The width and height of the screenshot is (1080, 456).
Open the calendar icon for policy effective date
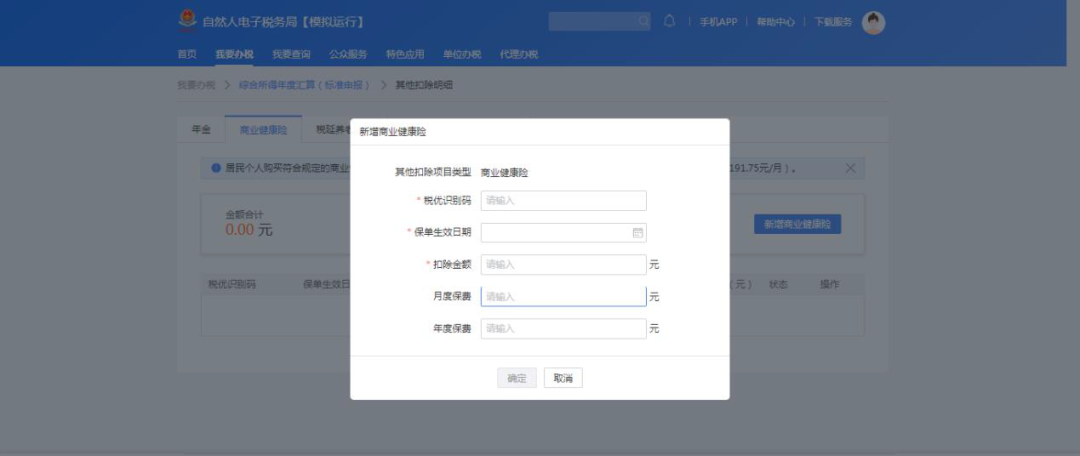(638, 233)
